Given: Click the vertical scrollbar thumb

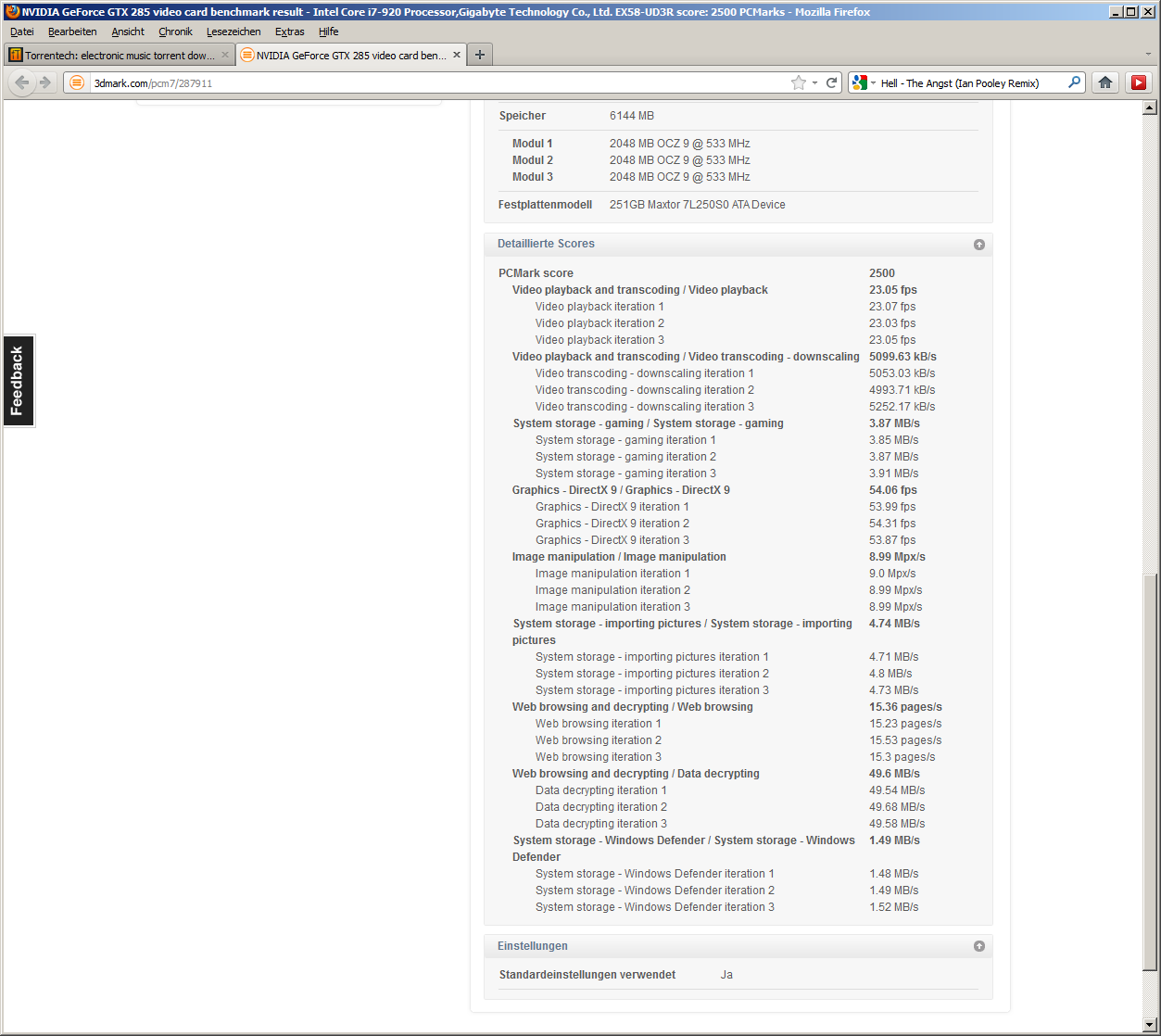Looking at the screenshot, I should click(1150, 773).
